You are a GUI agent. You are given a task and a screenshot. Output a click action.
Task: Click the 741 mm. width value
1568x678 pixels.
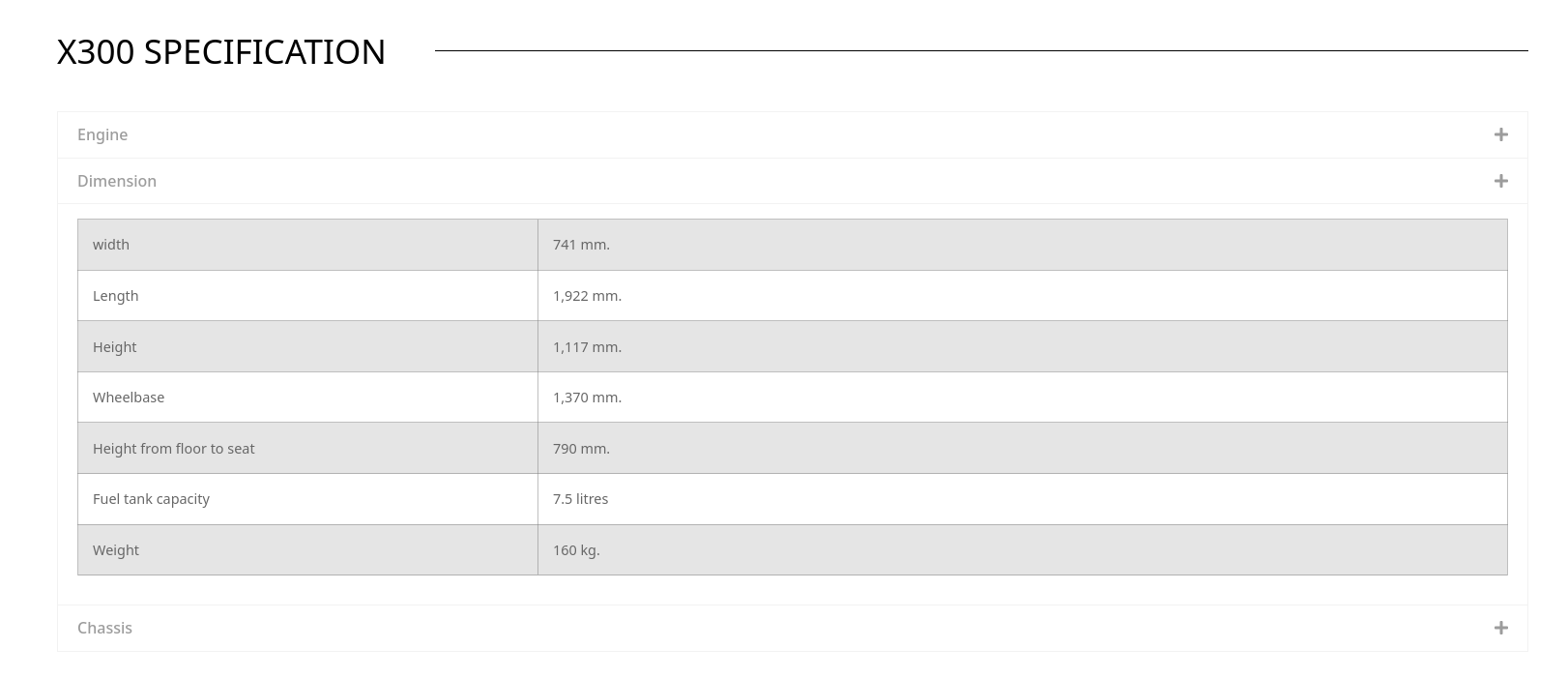coord(581,245)
